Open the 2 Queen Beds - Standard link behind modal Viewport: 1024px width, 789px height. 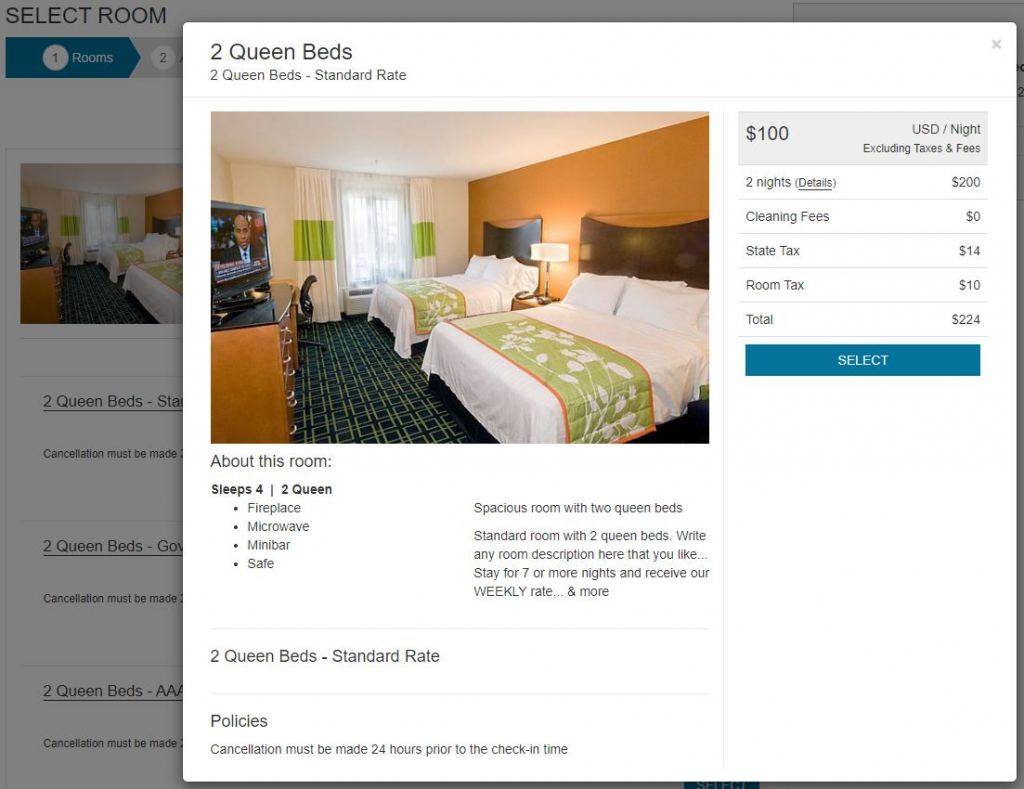[x=113, y=401]
